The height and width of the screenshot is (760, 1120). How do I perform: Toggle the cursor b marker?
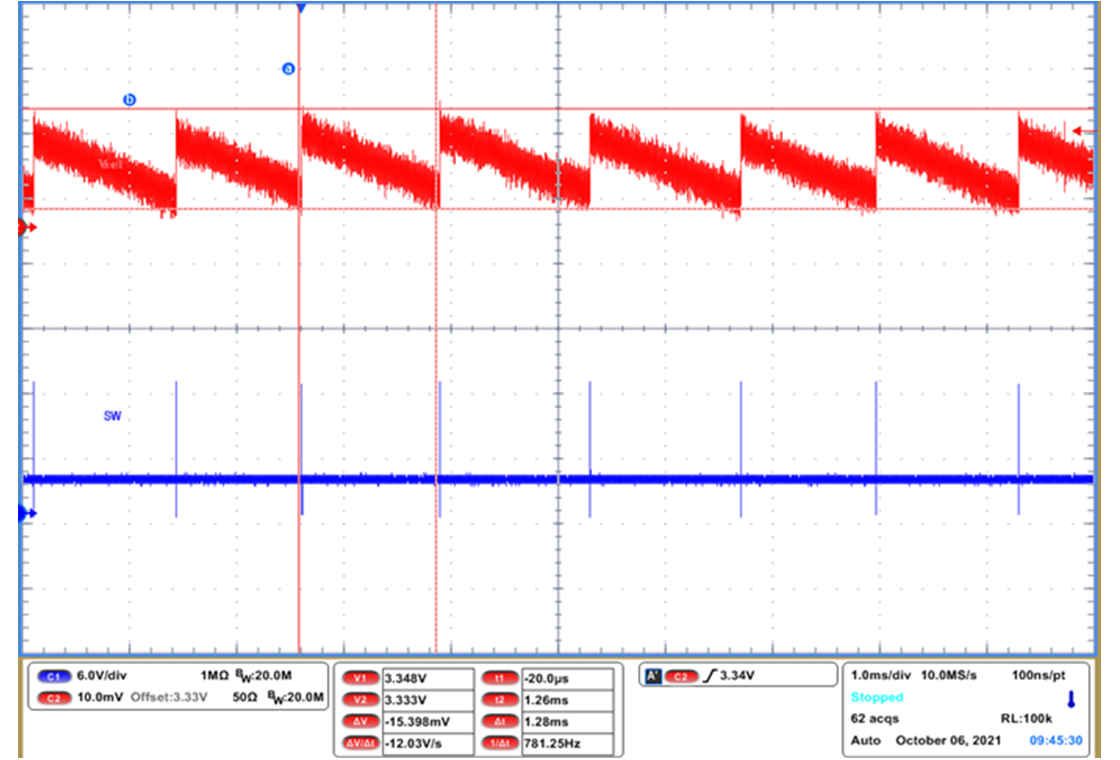(x=130, y=99)
